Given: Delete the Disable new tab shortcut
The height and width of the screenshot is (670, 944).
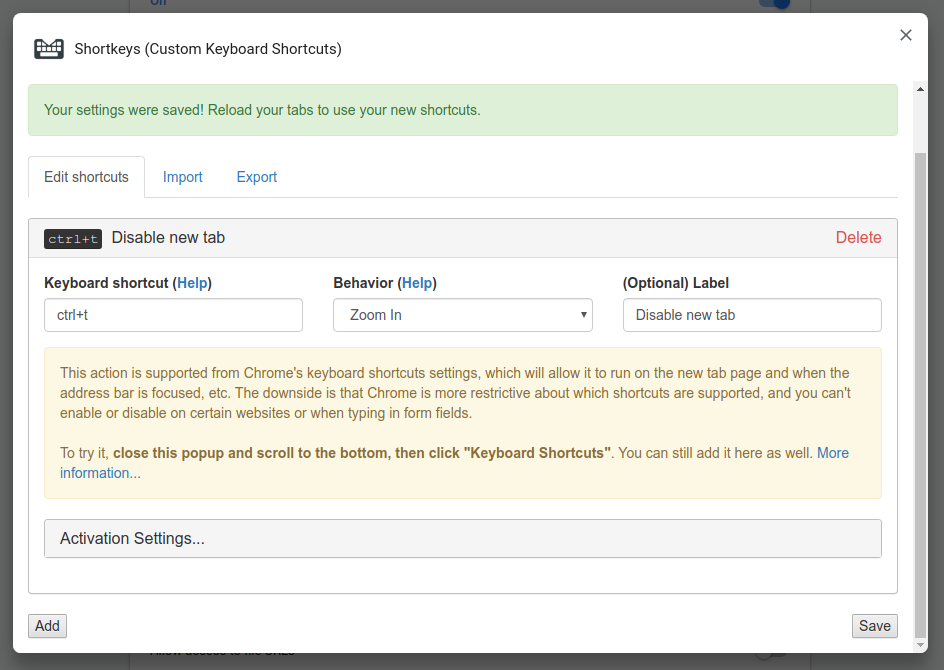Looking at the screenshot, I should click(859, 238).
